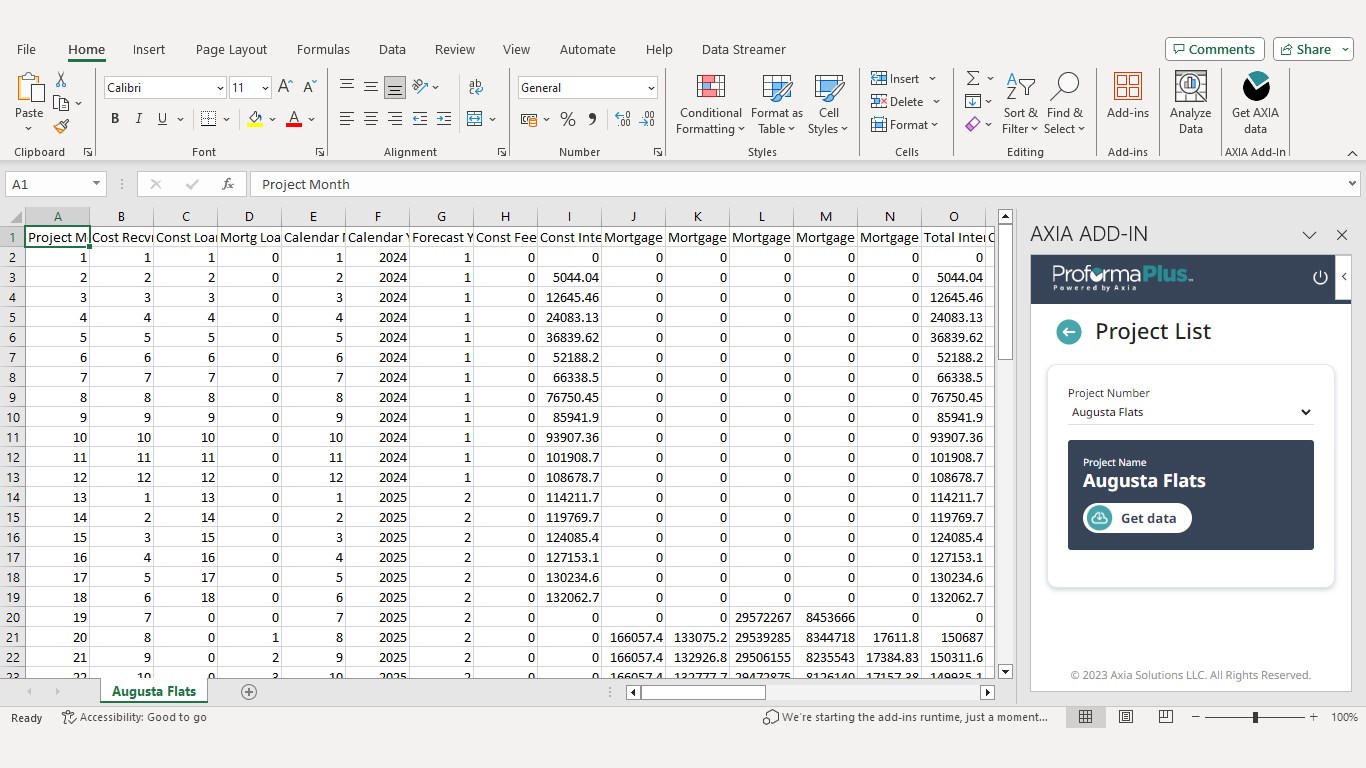Expand the Project Number dropdown
1366x768 pixels.
[1304, 412]
